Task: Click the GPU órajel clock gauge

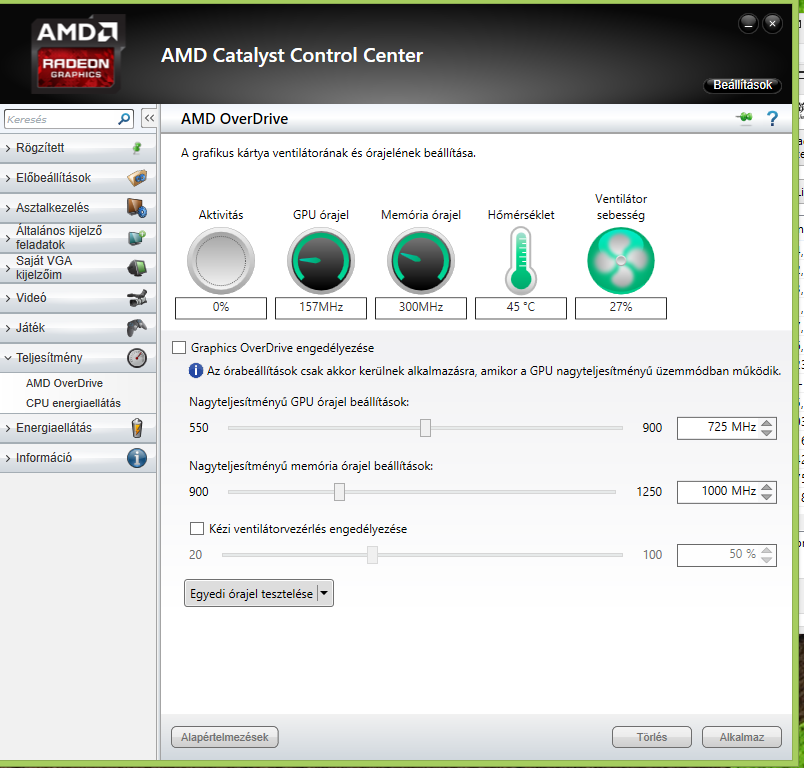Action: (321, 261)
